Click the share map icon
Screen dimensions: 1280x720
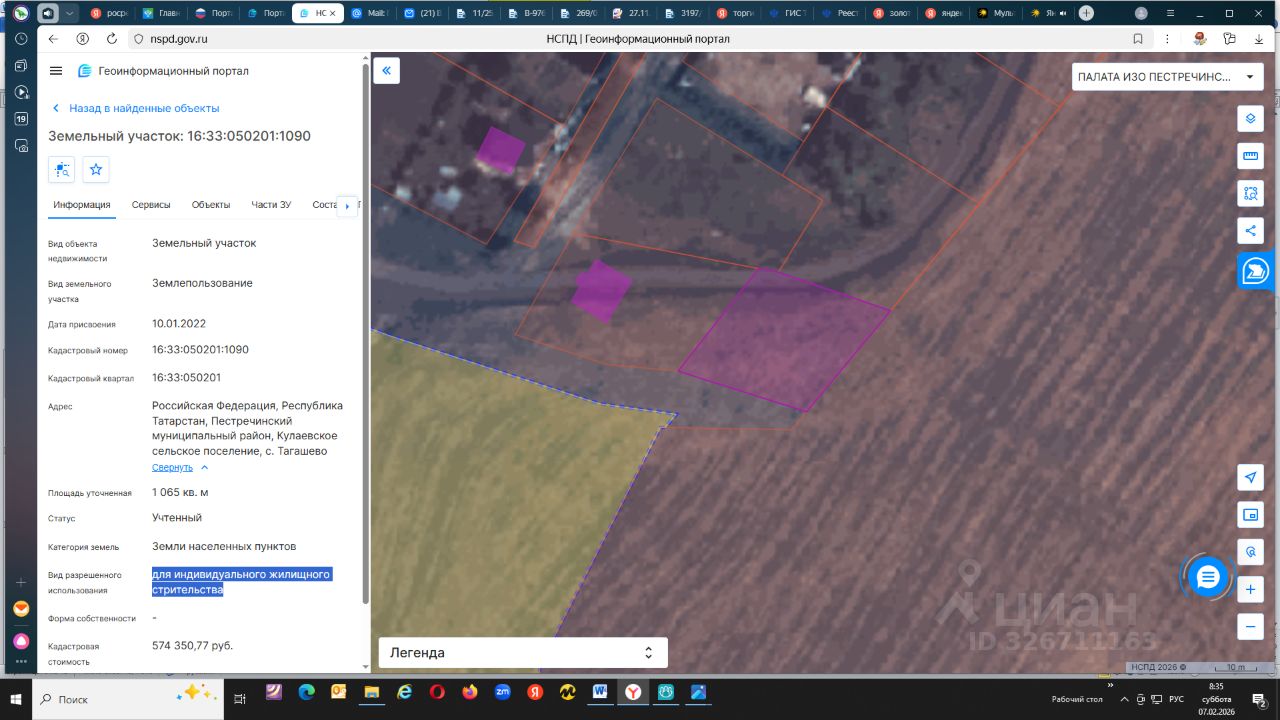click(1249, 231)
